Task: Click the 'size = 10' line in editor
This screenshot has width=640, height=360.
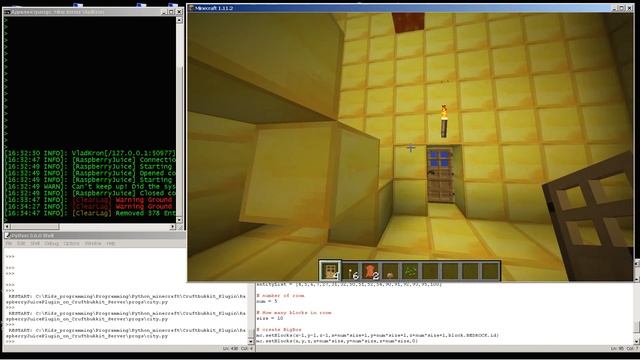Action: (269, 318)
